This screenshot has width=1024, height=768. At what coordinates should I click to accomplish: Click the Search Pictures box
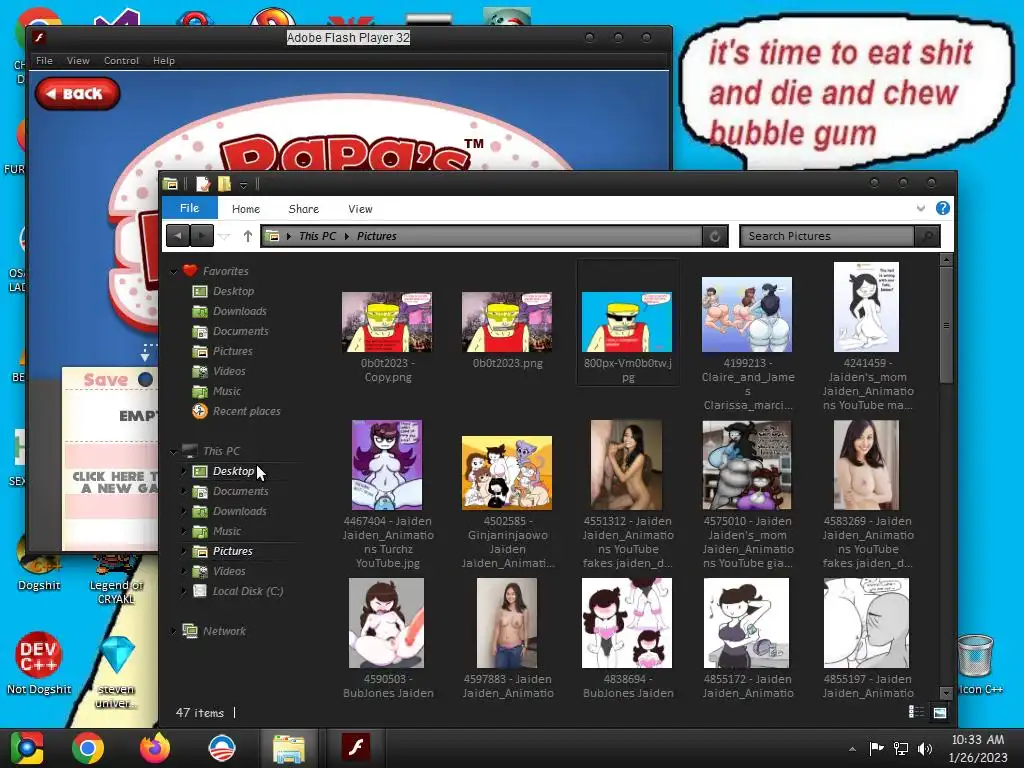(x=827, y=236)
